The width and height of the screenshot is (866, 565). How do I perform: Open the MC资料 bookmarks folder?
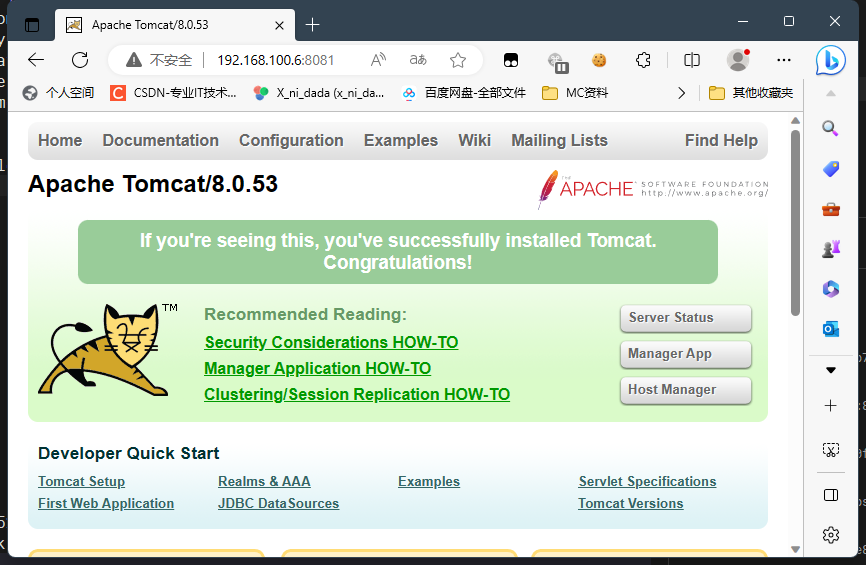(x=575, y=93)
